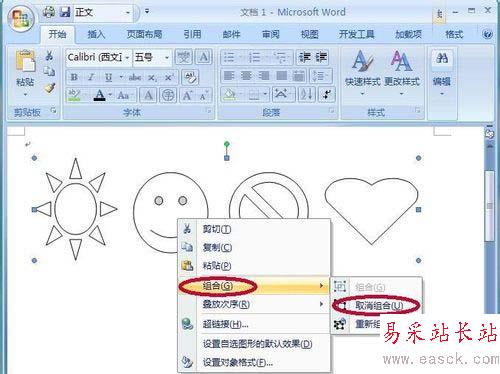Open the Change Styles menu
The width and height of the screenshot is (500, 374).
point(402,73)
